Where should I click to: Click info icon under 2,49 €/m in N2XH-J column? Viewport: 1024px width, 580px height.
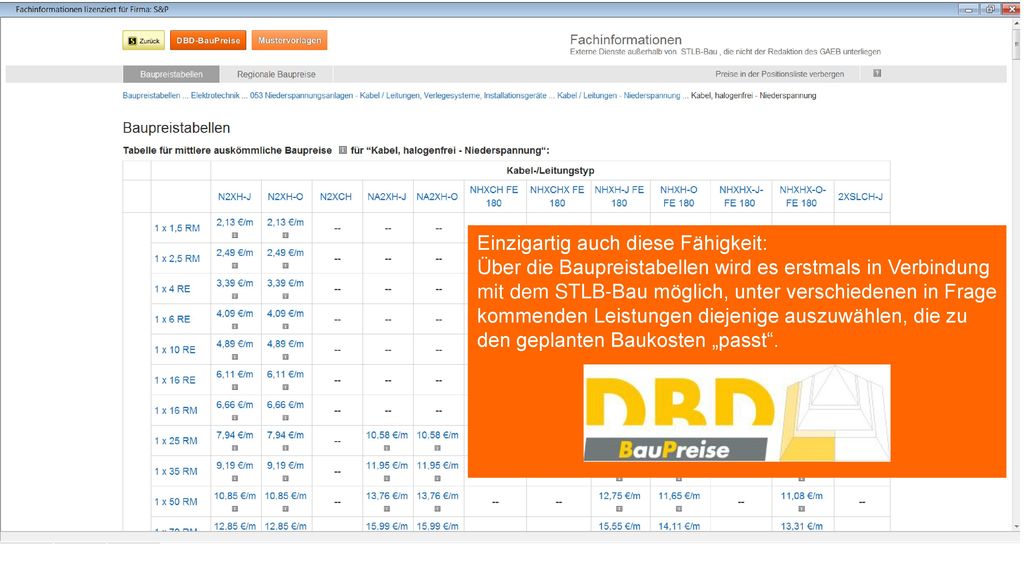235,266
